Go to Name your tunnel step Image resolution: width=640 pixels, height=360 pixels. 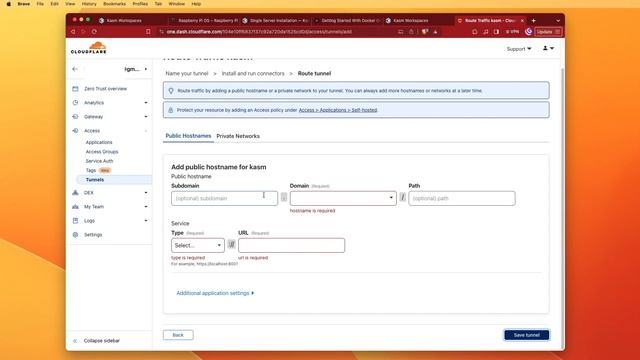pos(187,73)
